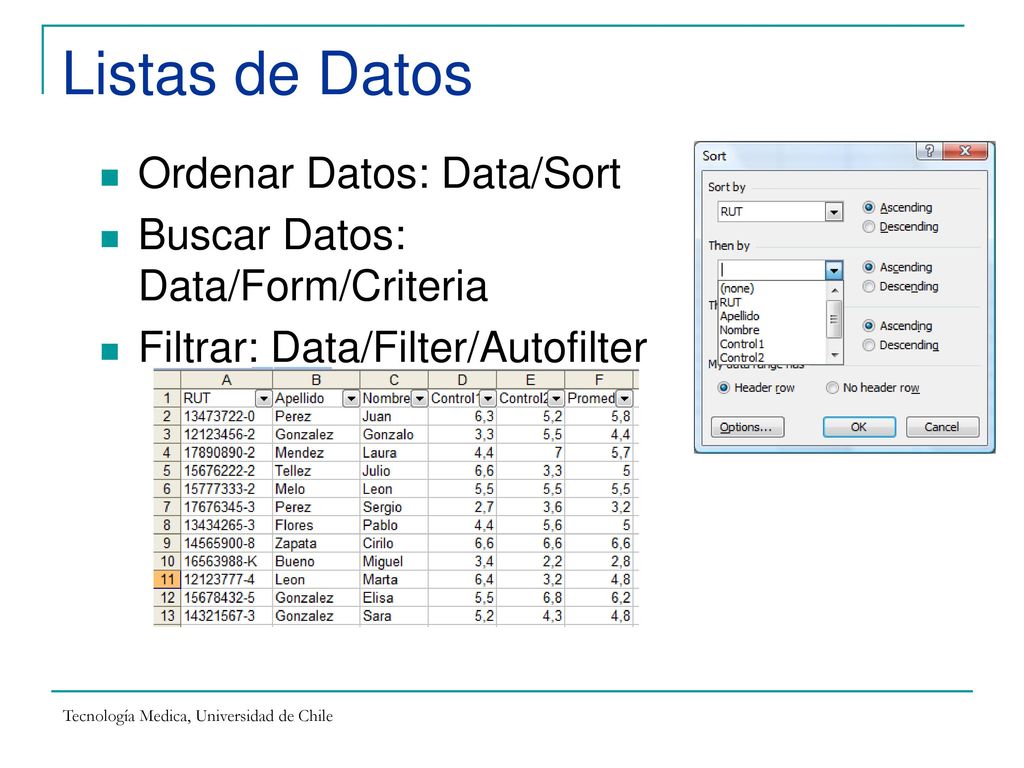Select column A header
This screenshot has width=1024, height=768.
(227, 380)
